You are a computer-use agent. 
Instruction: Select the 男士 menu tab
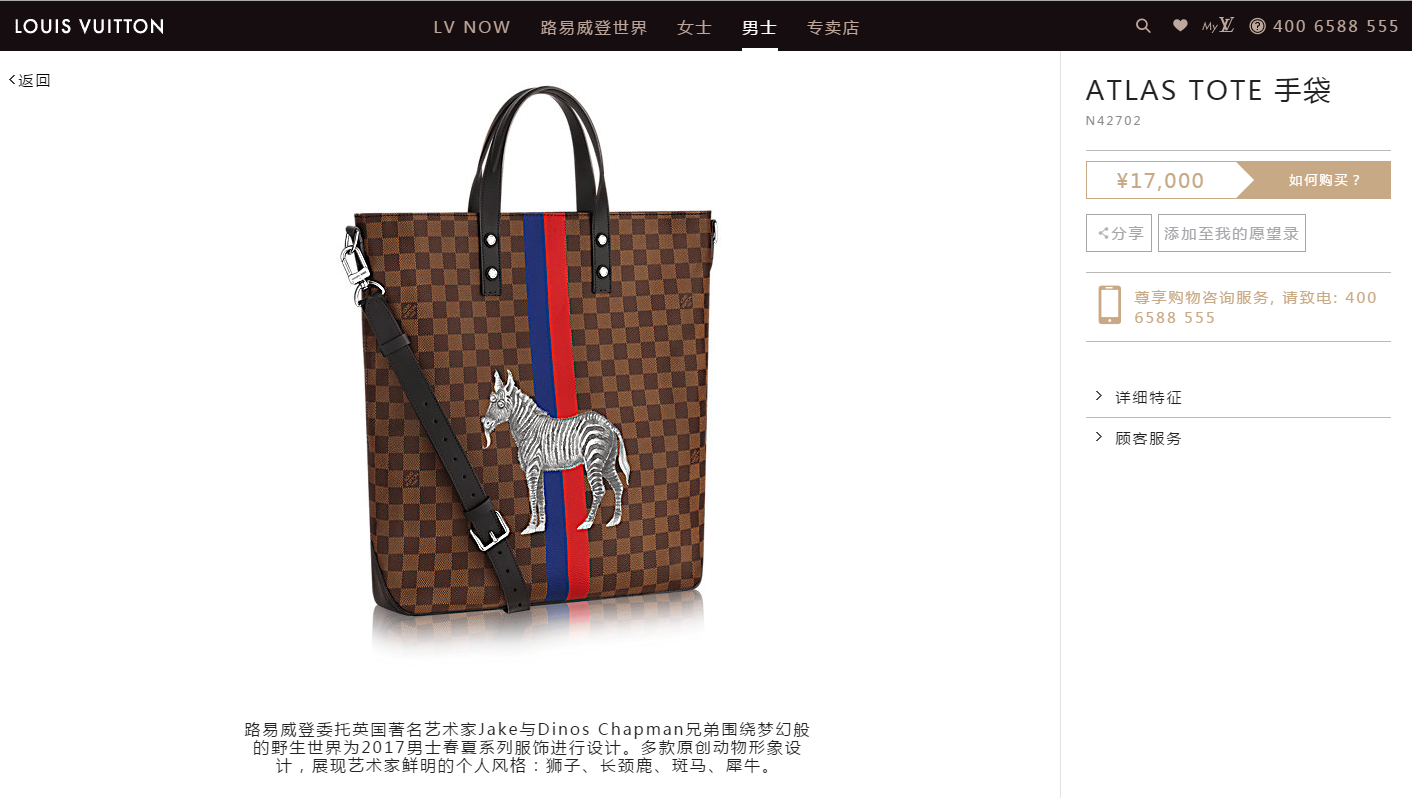(x=759, y=27)
